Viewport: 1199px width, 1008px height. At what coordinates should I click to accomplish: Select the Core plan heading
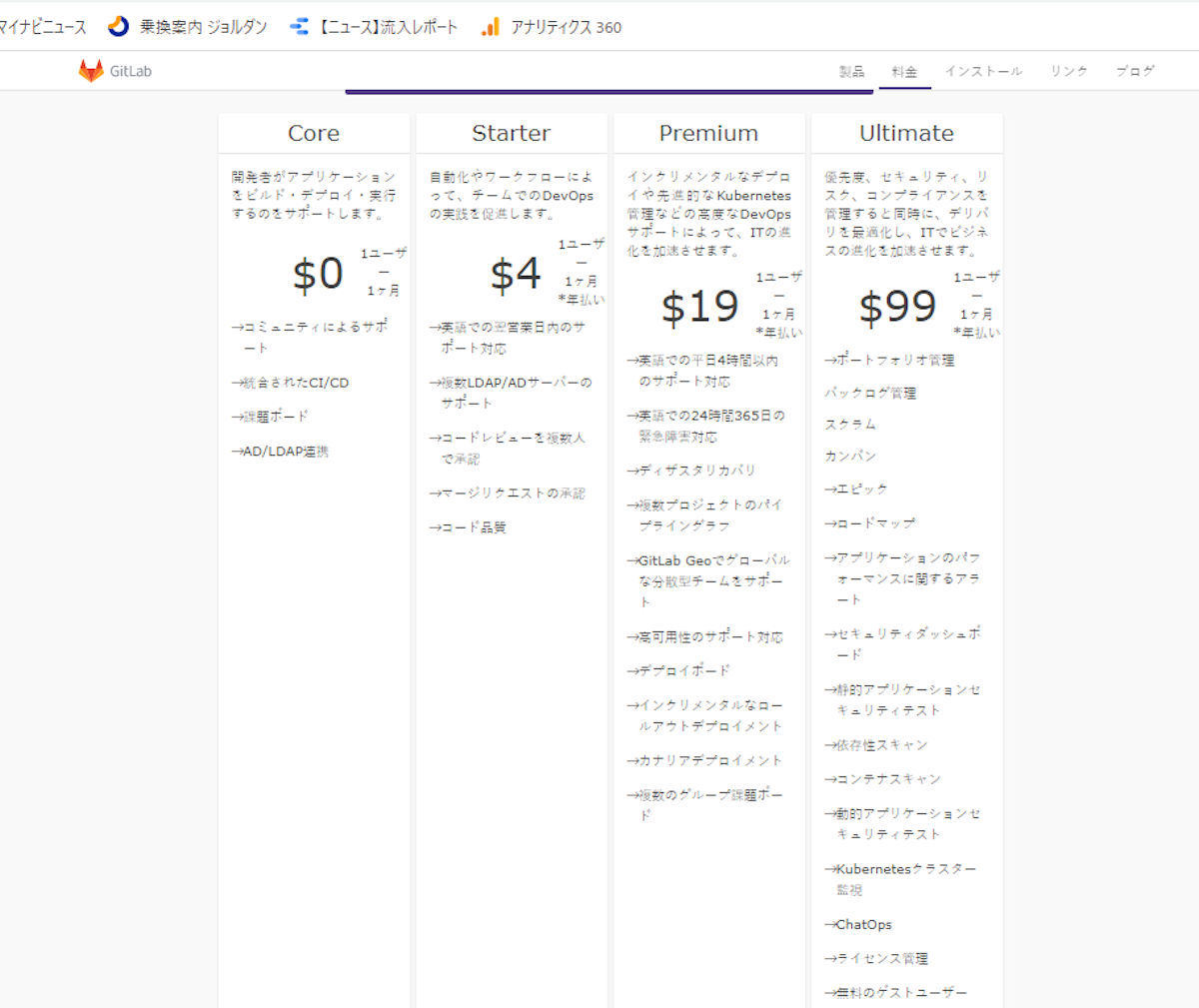(x=314, y=133)
